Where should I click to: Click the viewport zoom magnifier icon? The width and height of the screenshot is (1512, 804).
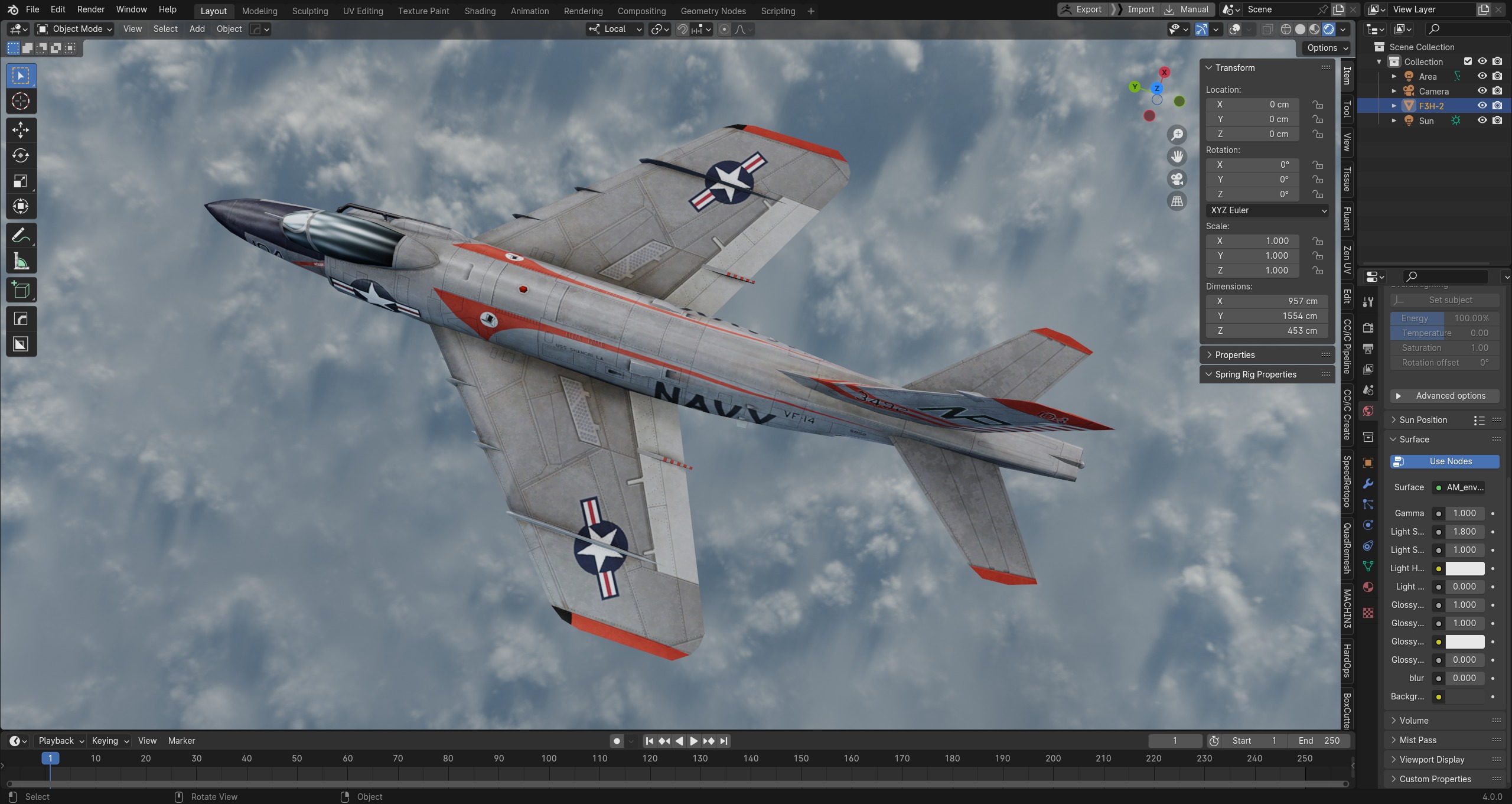(x=1177, y=135)
